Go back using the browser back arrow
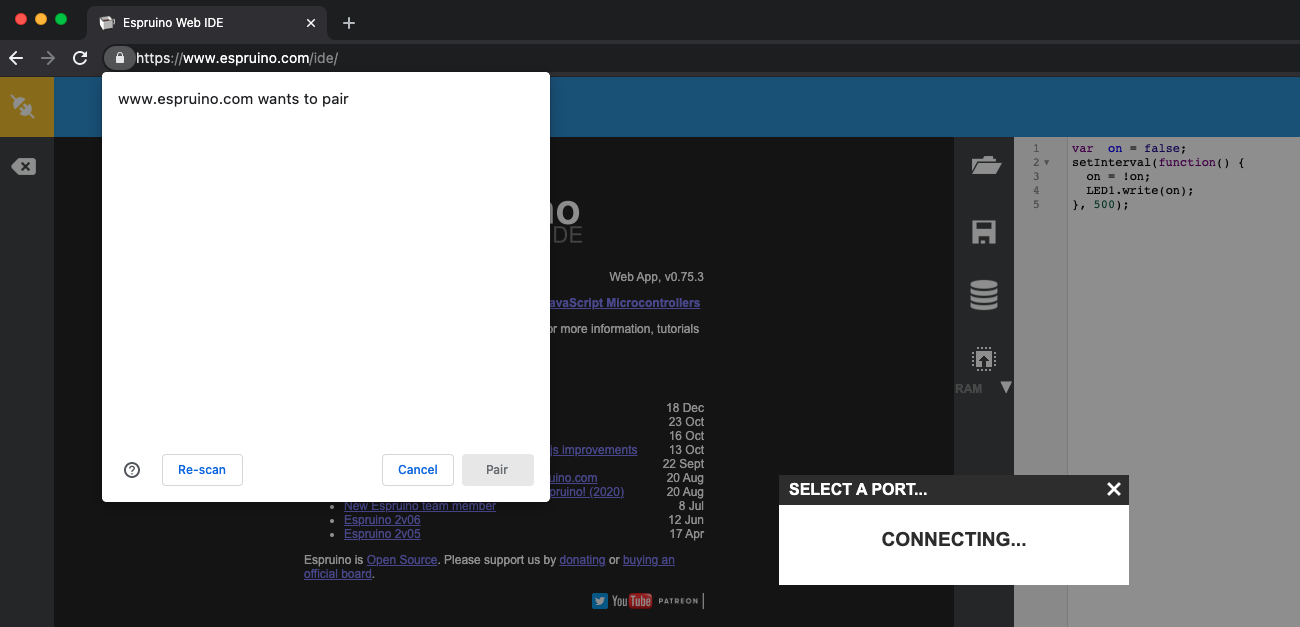Image resolution: width=1300 pixels, height=627 pixels. tap(16, 58)
